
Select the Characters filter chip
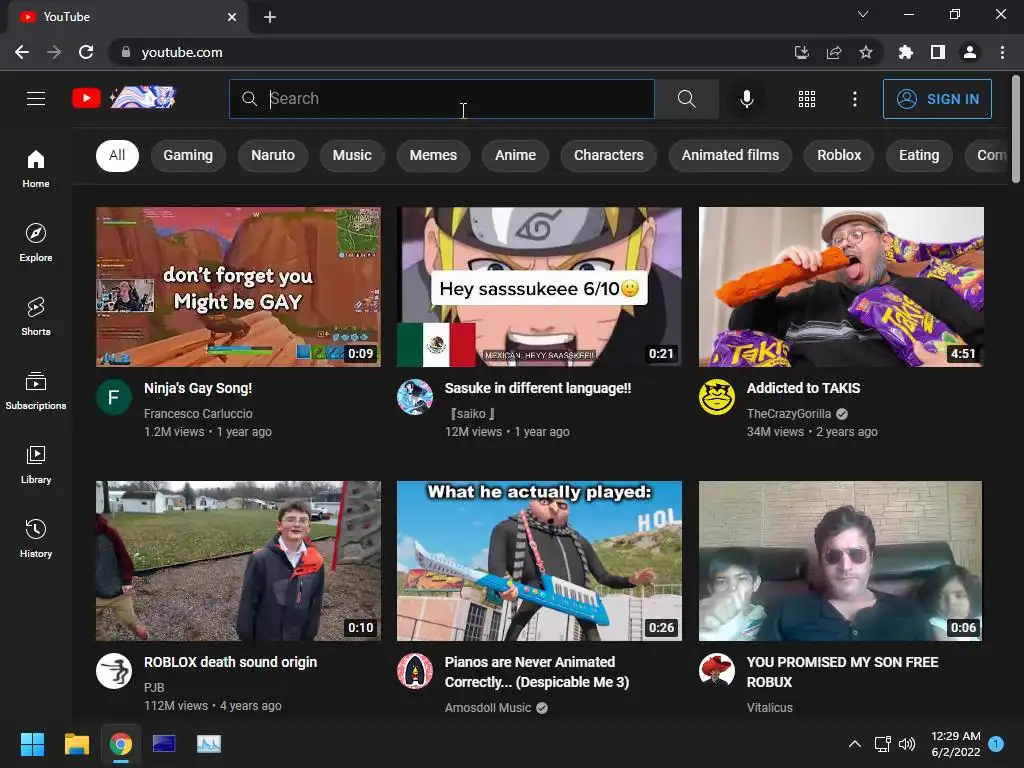point(609,155)
